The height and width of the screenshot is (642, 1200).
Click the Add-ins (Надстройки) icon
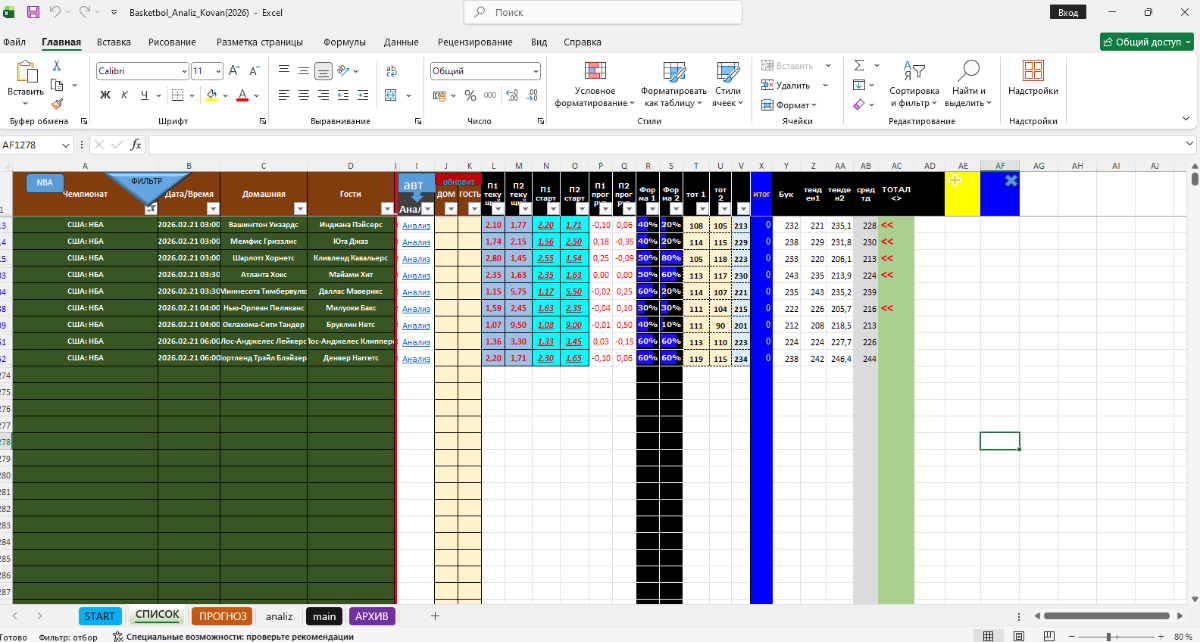(1033, 80)
